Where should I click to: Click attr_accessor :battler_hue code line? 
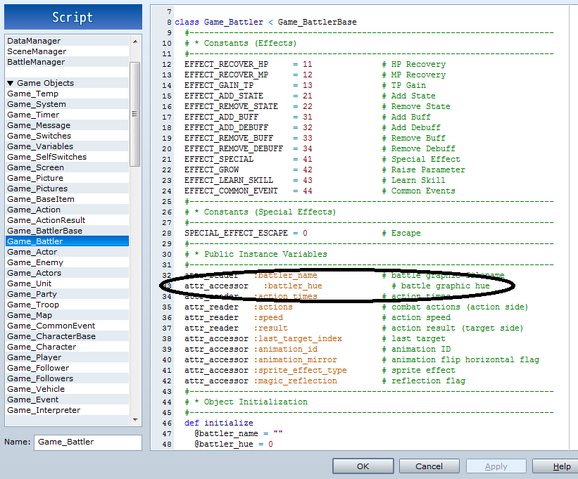[x=253, y=286]
